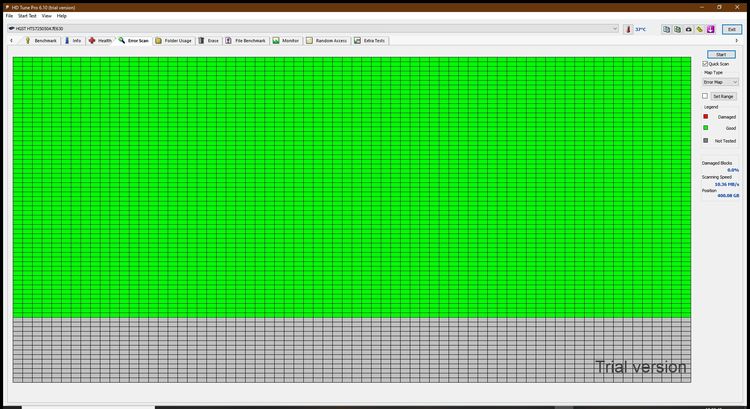Select the Error Scan tab

pos(134,41)
